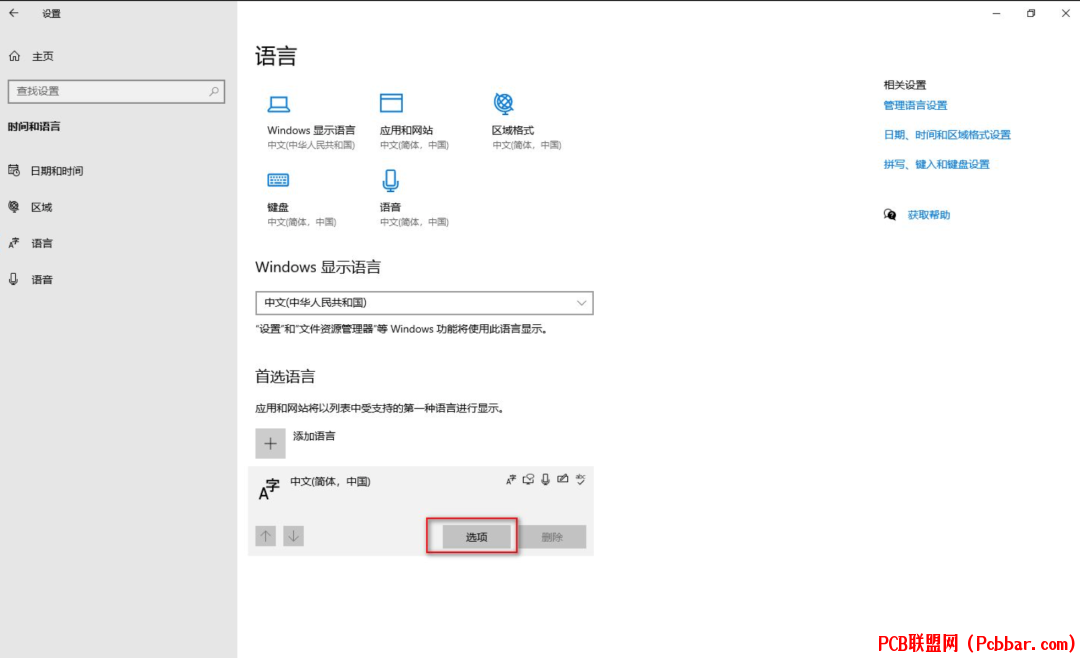
Task: Open 拼写、键入和键盘设置 link
Action: coord(937,165)
